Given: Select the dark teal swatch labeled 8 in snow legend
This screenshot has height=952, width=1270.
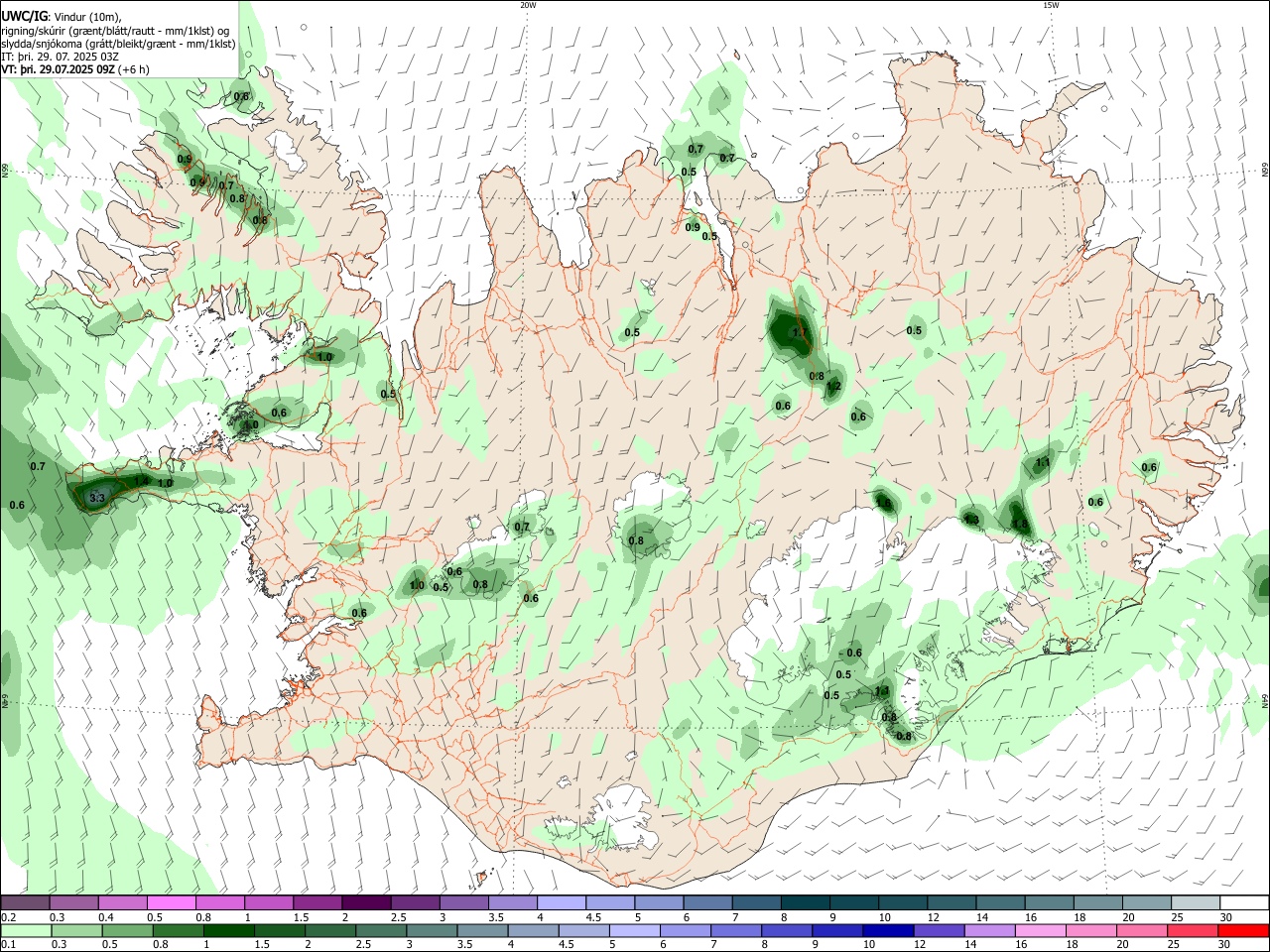Looking at the screenshot, I should coord(806,902).
